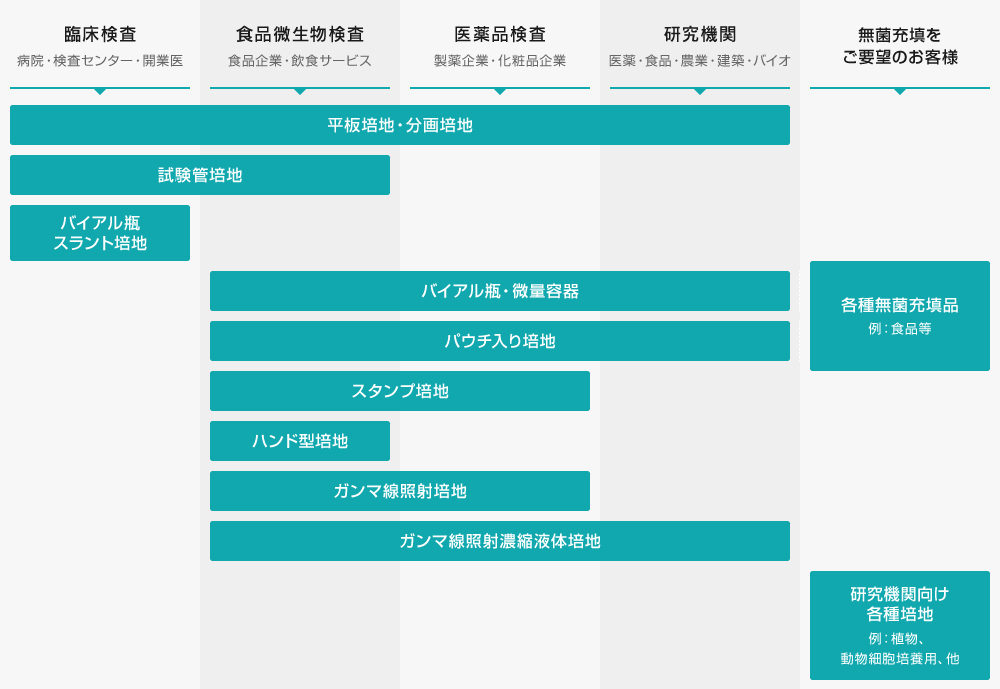Choose the 医薬品検査 column heading

tap(500, 35)
